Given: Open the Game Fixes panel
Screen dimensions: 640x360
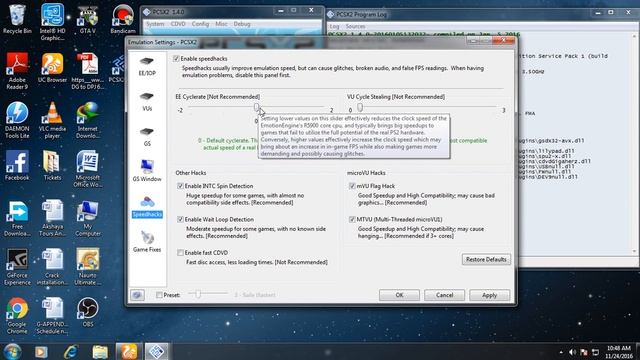Looking at the screenshot, I should click(147, 242).
